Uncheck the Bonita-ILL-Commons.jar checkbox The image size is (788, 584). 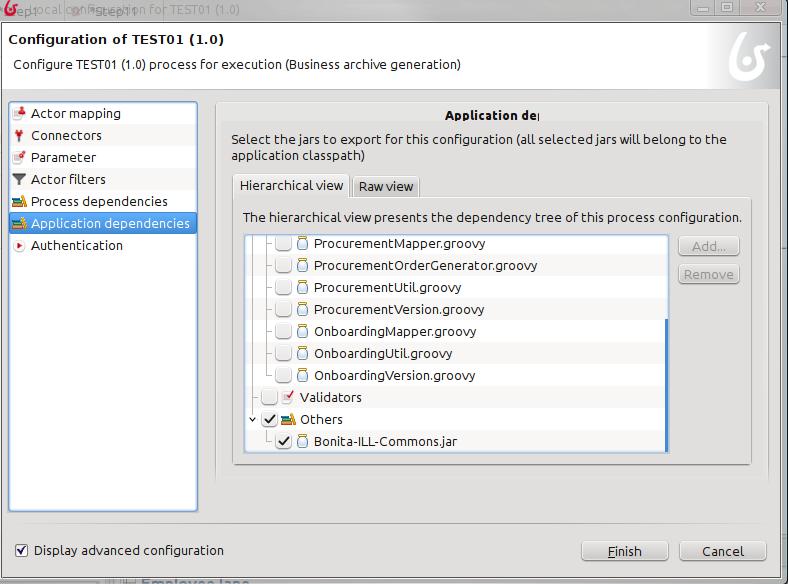[283, 441]
